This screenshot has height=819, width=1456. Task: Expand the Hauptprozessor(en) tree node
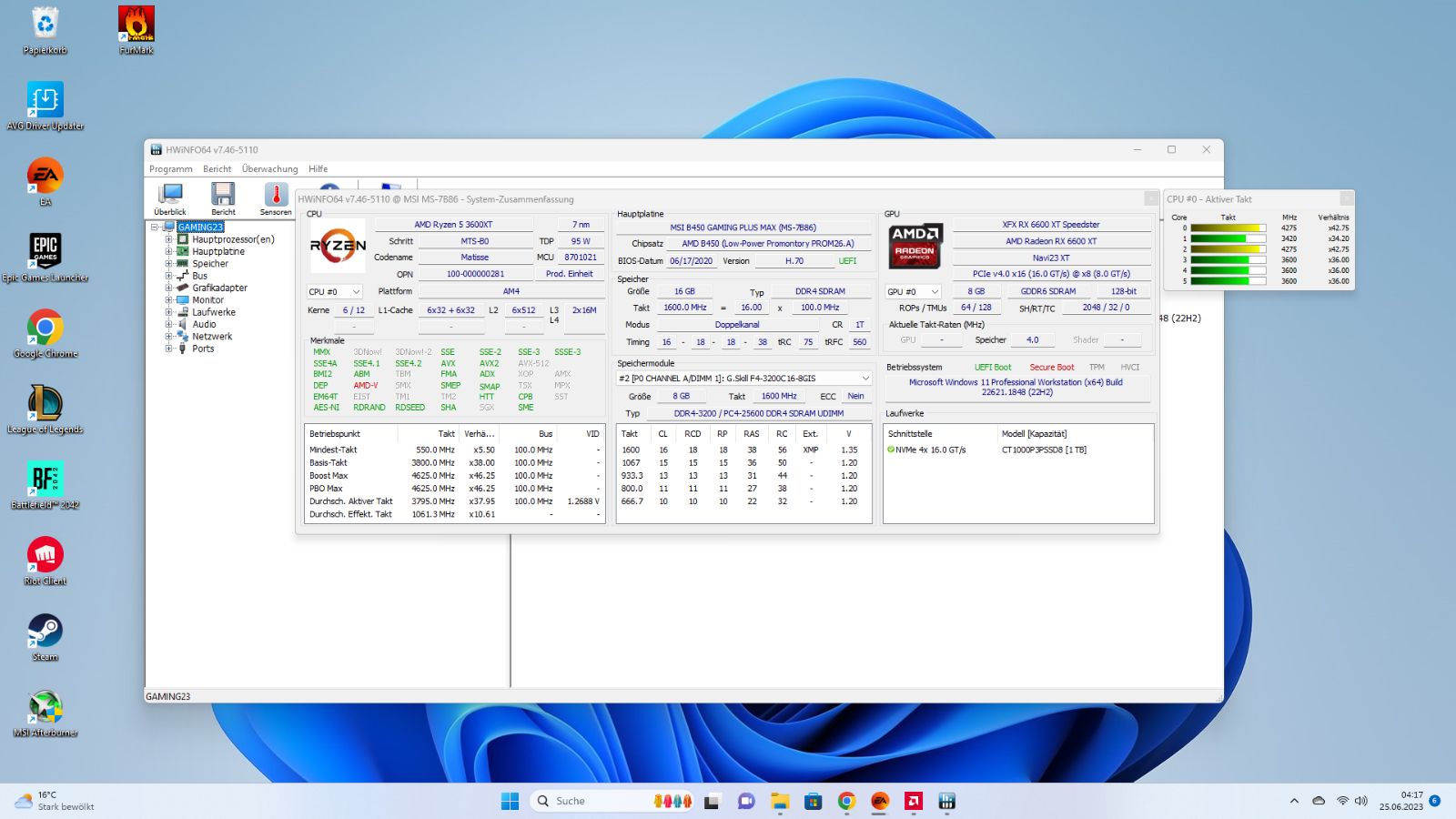(x=168, y=239)
